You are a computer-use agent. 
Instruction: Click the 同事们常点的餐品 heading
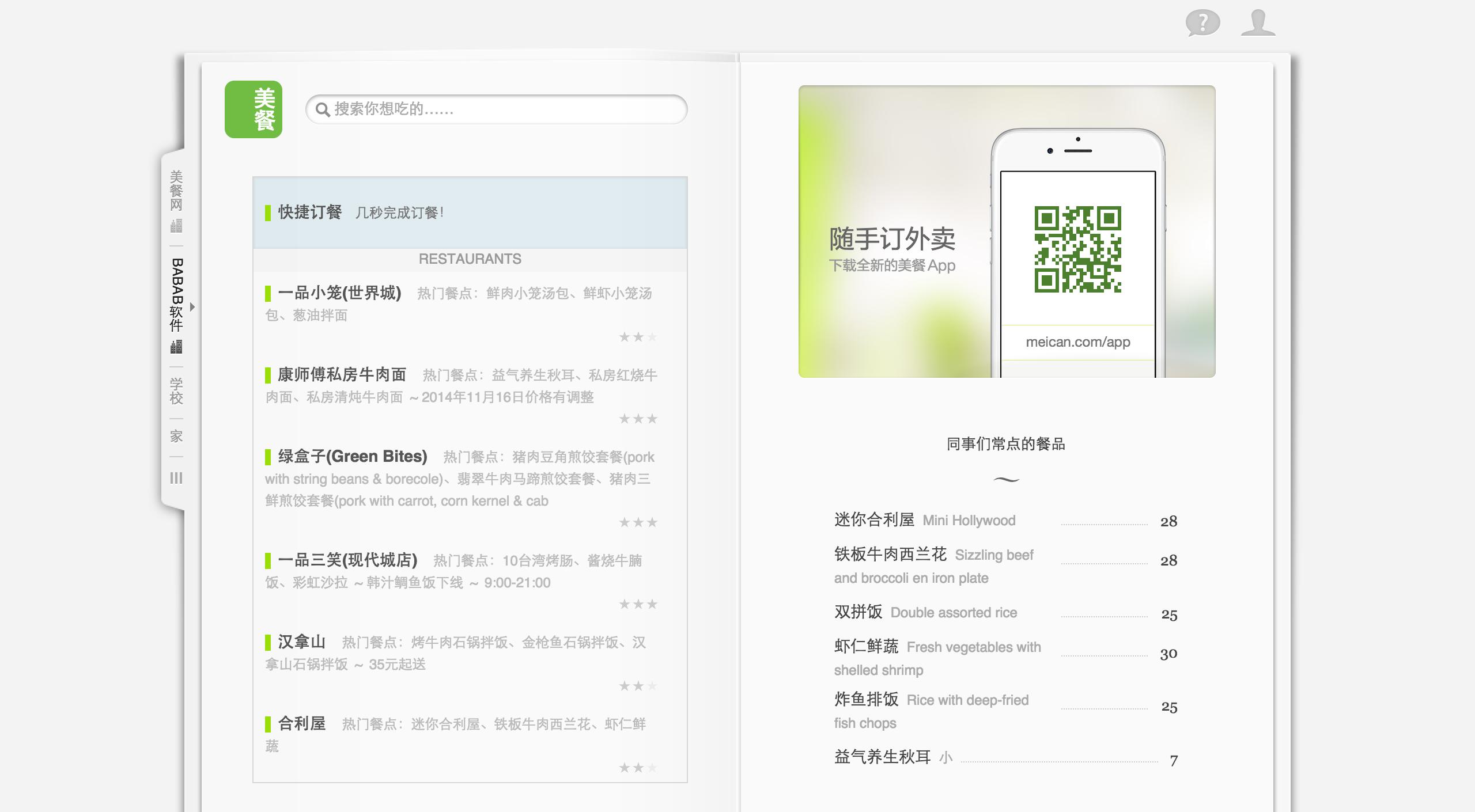click(1006, 444)
